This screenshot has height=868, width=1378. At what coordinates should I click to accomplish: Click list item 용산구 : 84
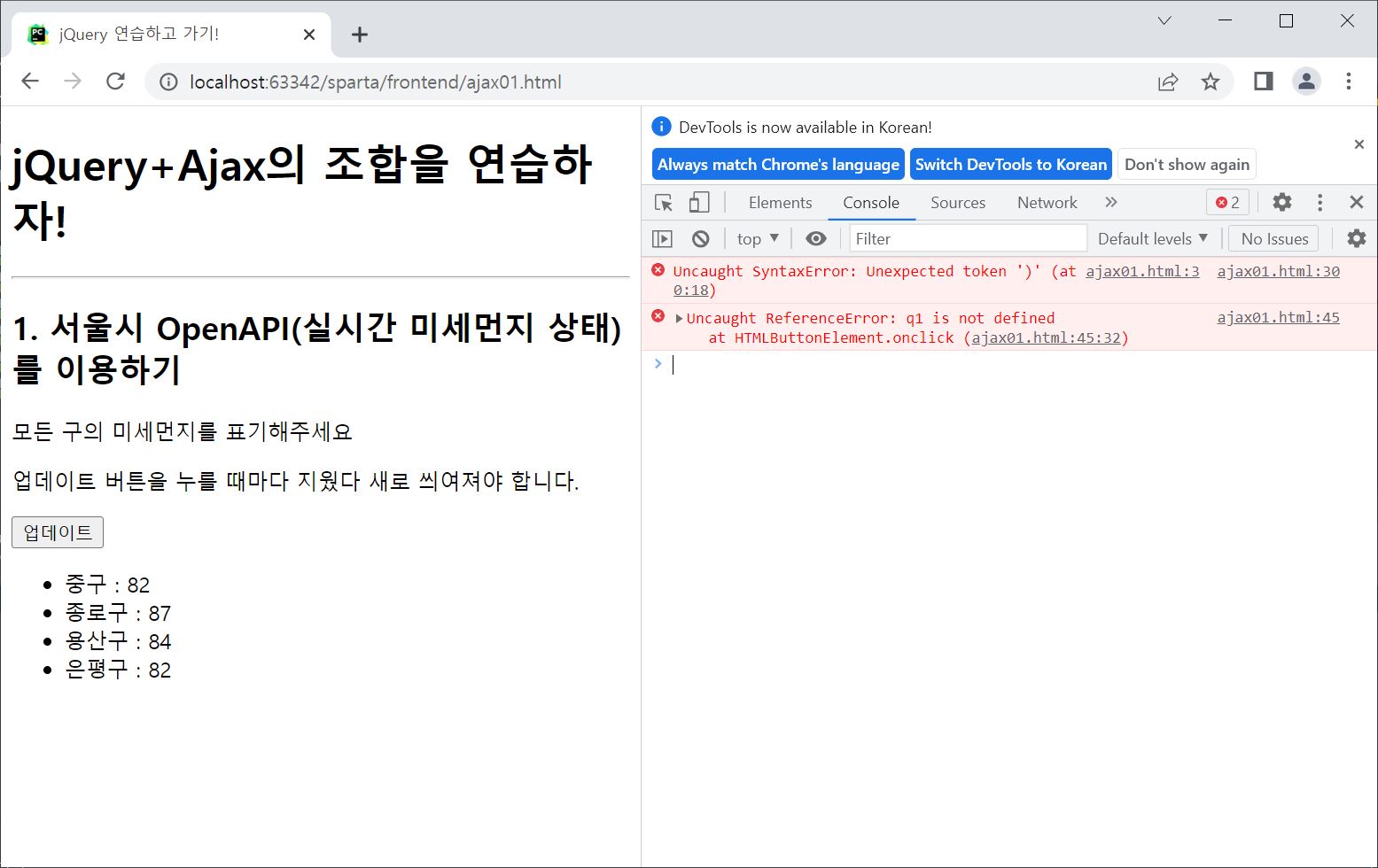(118, 641)
